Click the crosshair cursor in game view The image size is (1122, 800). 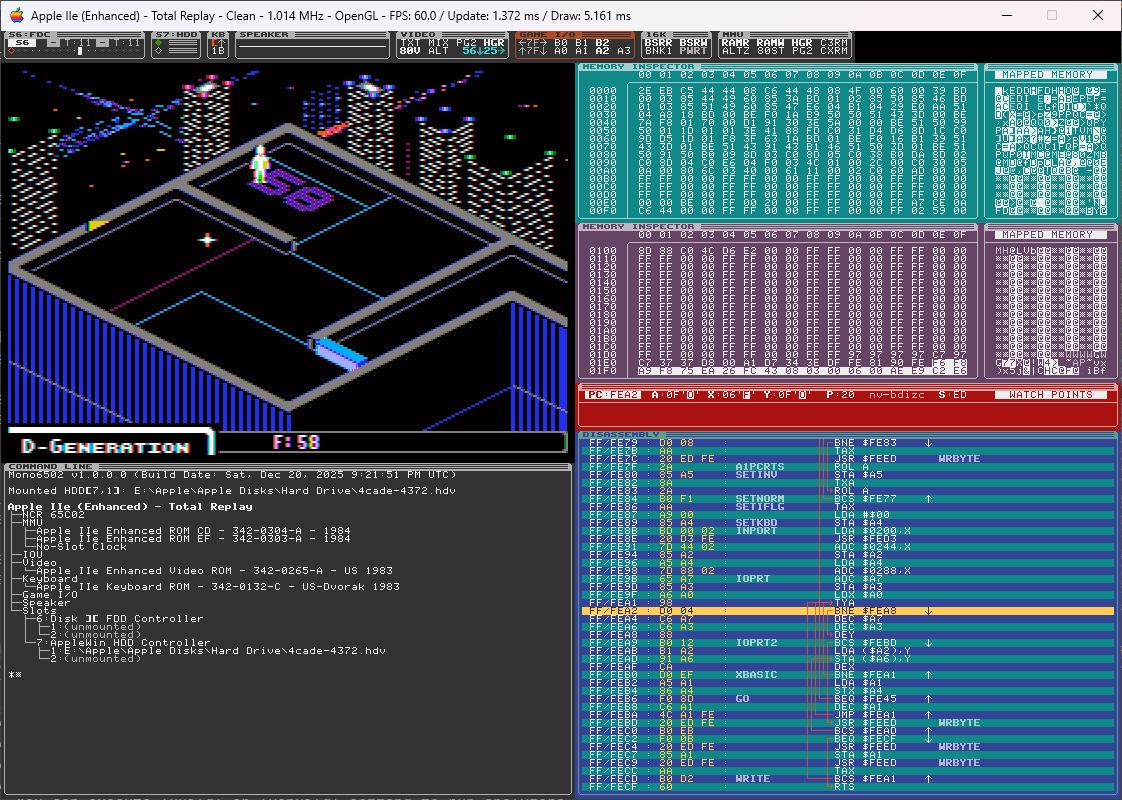pyautogui.click(x=208, y=239)
